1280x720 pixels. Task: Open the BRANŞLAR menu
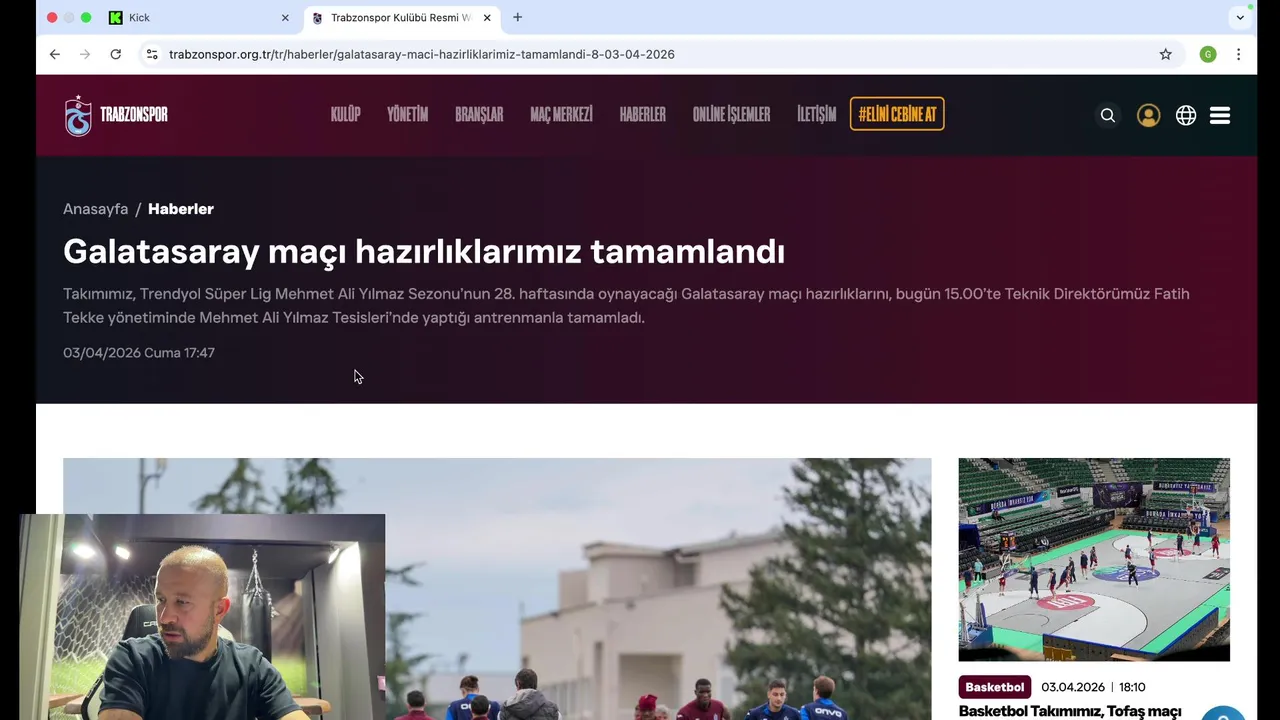coord(479,115)
